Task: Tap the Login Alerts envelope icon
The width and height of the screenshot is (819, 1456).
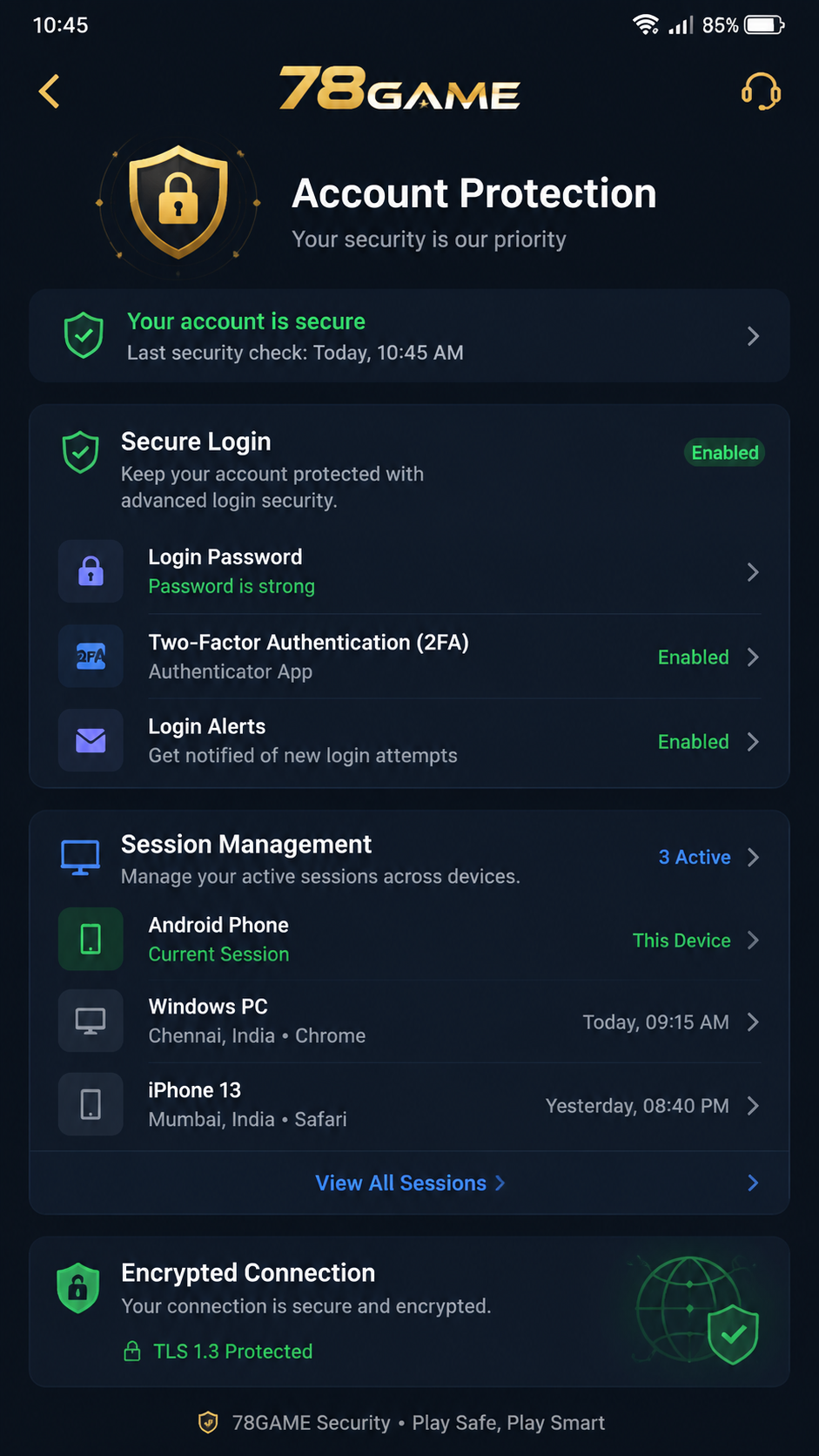Action: point(91,741)
